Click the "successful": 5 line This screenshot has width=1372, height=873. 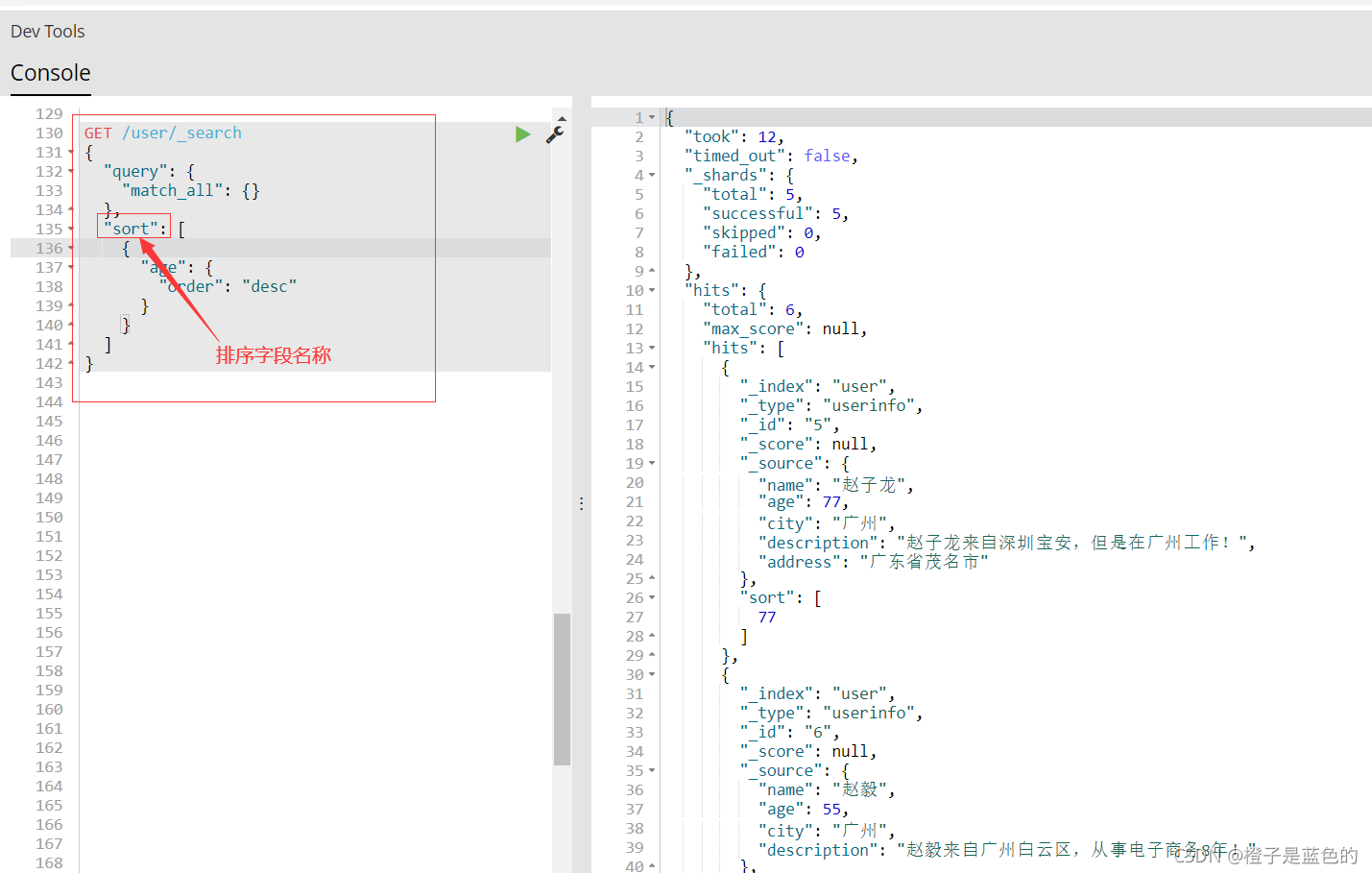(x=776, y=214)
